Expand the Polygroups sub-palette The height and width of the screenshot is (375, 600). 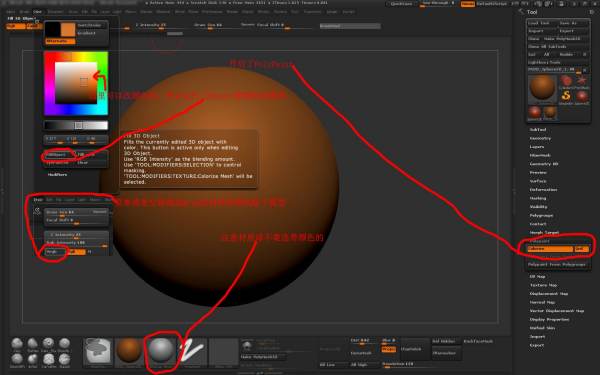[x=541, y=215]
